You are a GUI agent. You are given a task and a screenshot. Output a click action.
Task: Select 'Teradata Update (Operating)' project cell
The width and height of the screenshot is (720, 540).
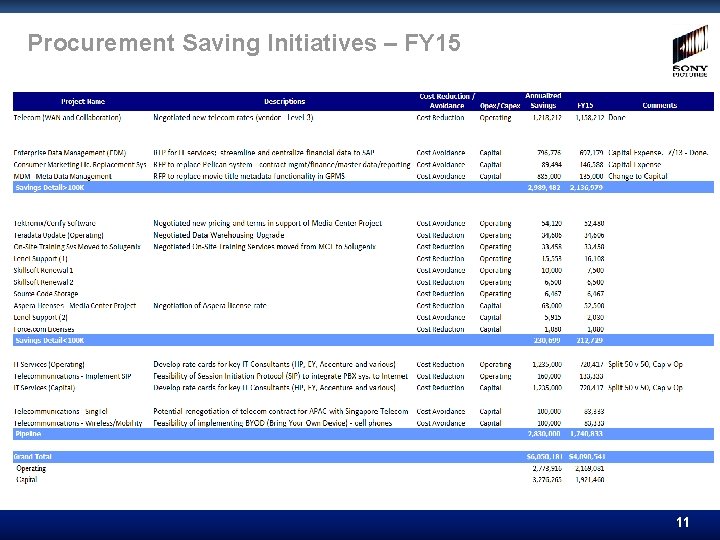(x=58, y=235)
